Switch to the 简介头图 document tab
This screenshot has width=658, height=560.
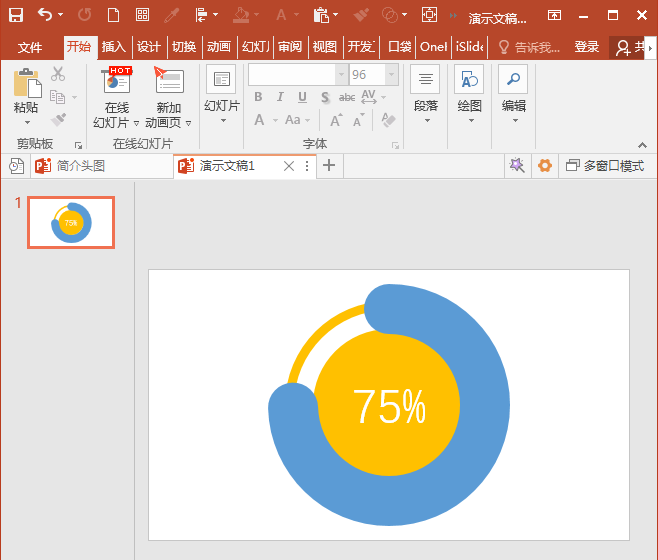[102, 166]
